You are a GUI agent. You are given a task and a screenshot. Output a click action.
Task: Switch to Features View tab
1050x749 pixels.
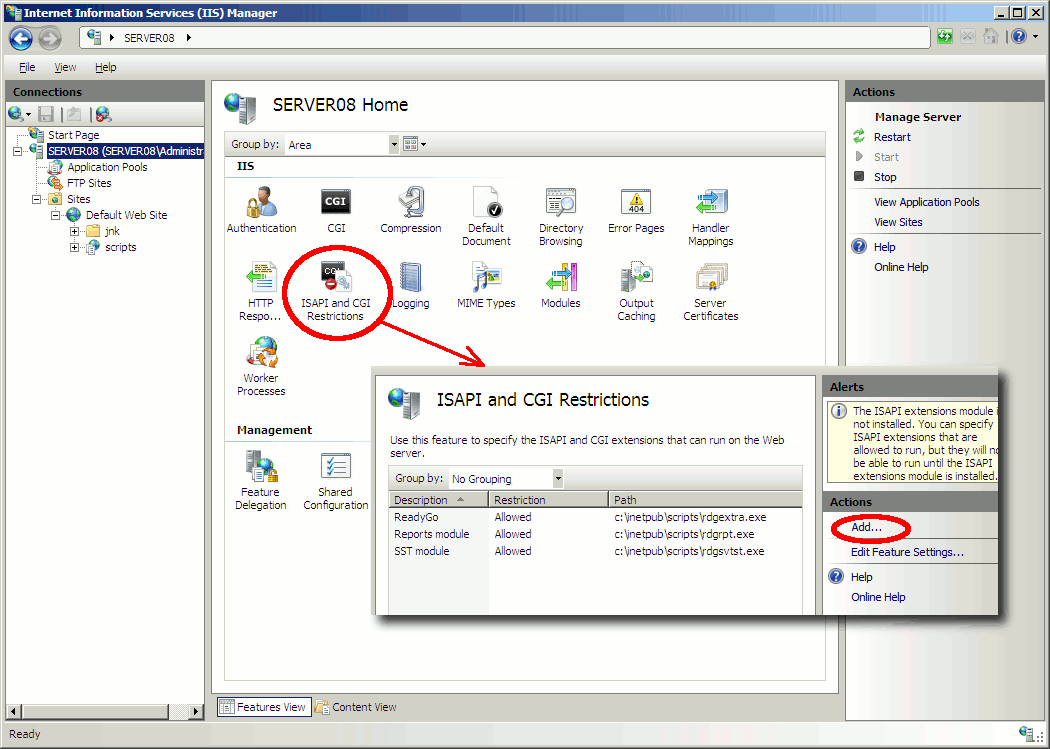[x=264, y=707]
